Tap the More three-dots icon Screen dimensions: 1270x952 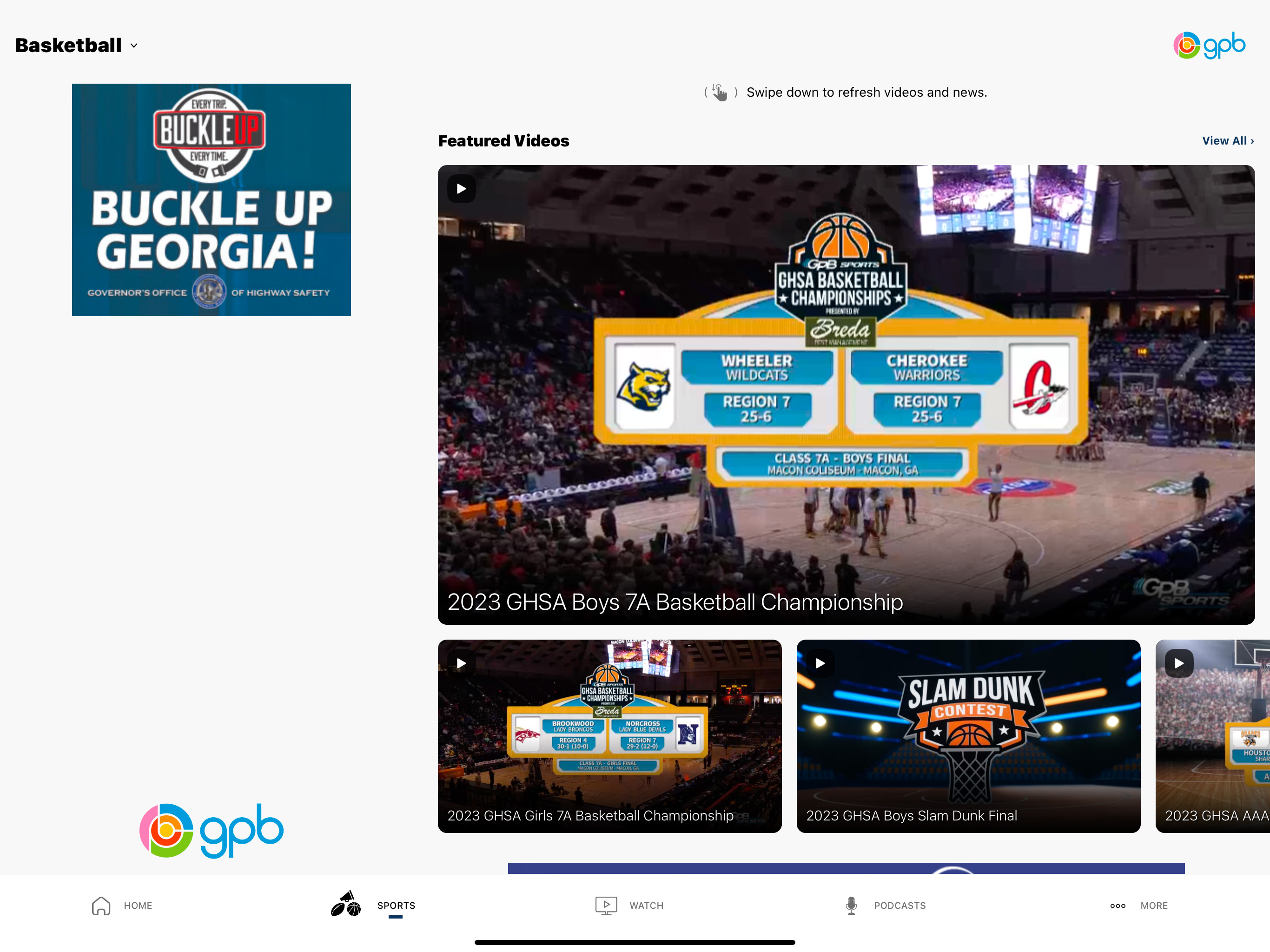tap(1117, 906)
